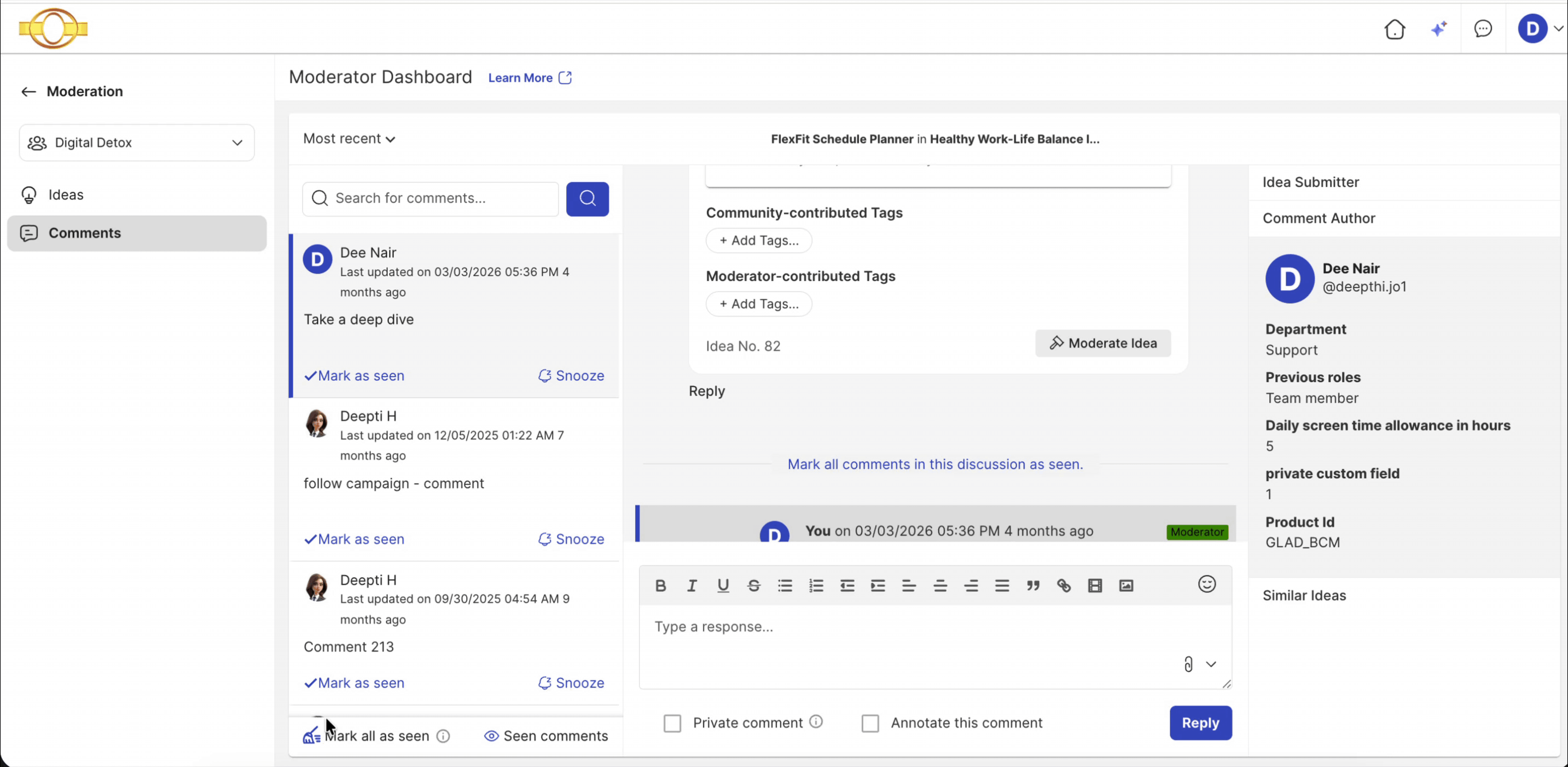Open the emoji picker in the editor
This screenshot has height=767, width=1568.
(1206, 584)
